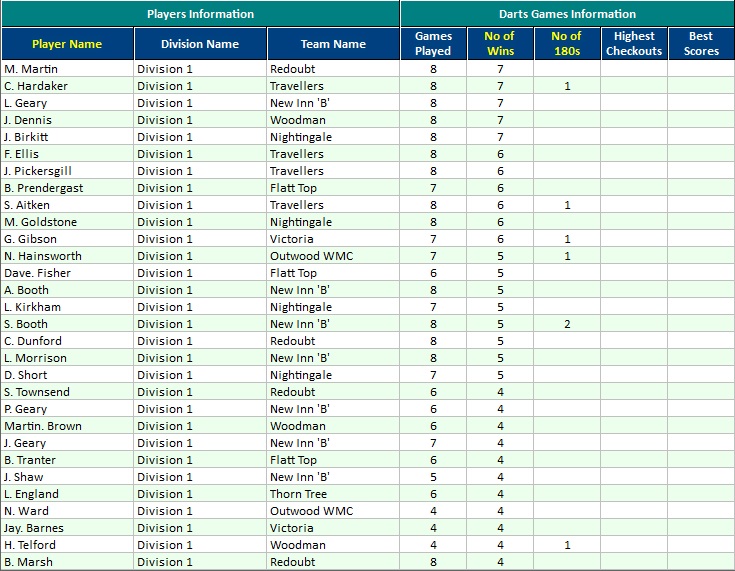Click the Highest Checkouts column header
This screenshot has height=571, width=735.
[x=634, y=44]
